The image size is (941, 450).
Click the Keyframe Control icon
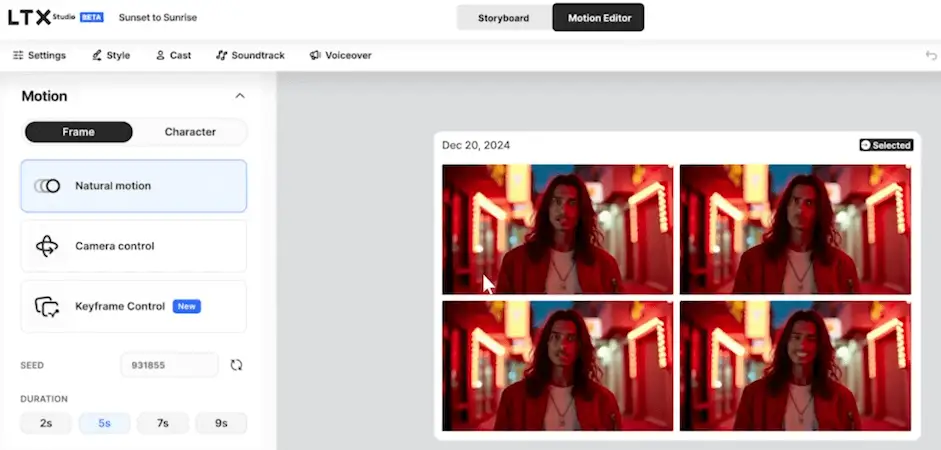point(47,306)
